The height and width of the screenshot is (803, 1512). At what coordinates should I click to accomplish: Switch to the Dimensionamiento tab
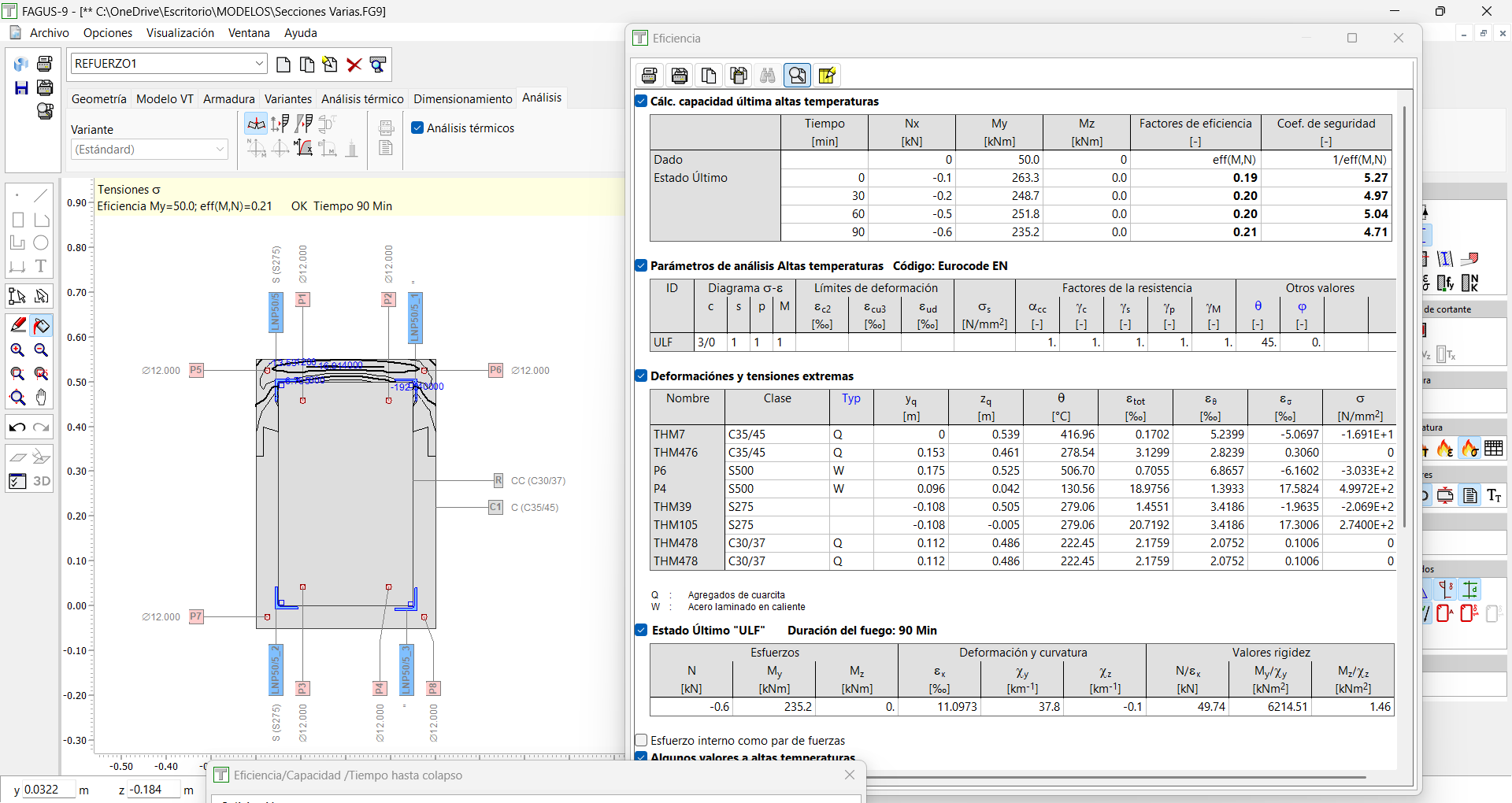462,98
